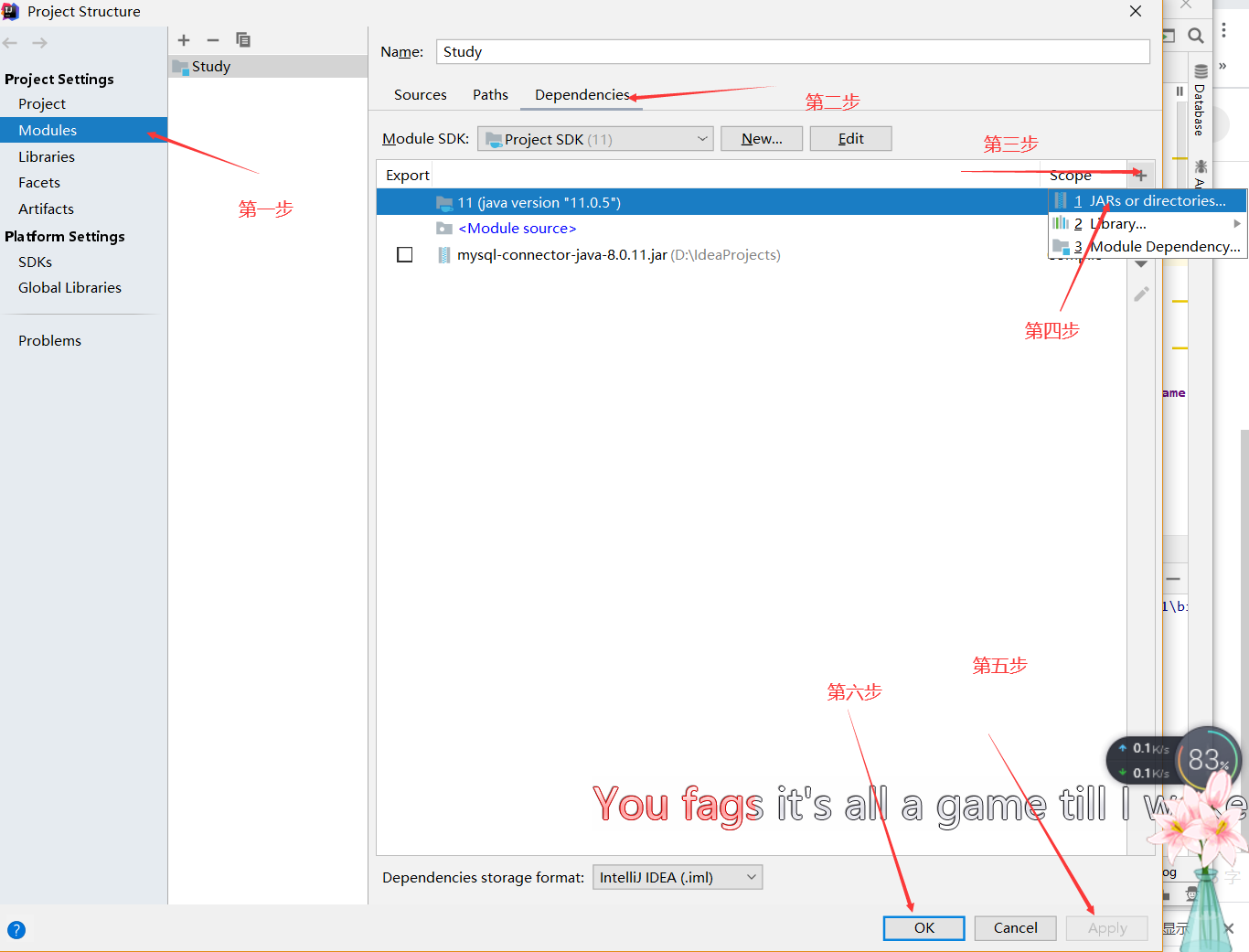Open help with the question mark icon
Image resolution: width=1249 pixels, height=952 pixels.
pos(16,930)
